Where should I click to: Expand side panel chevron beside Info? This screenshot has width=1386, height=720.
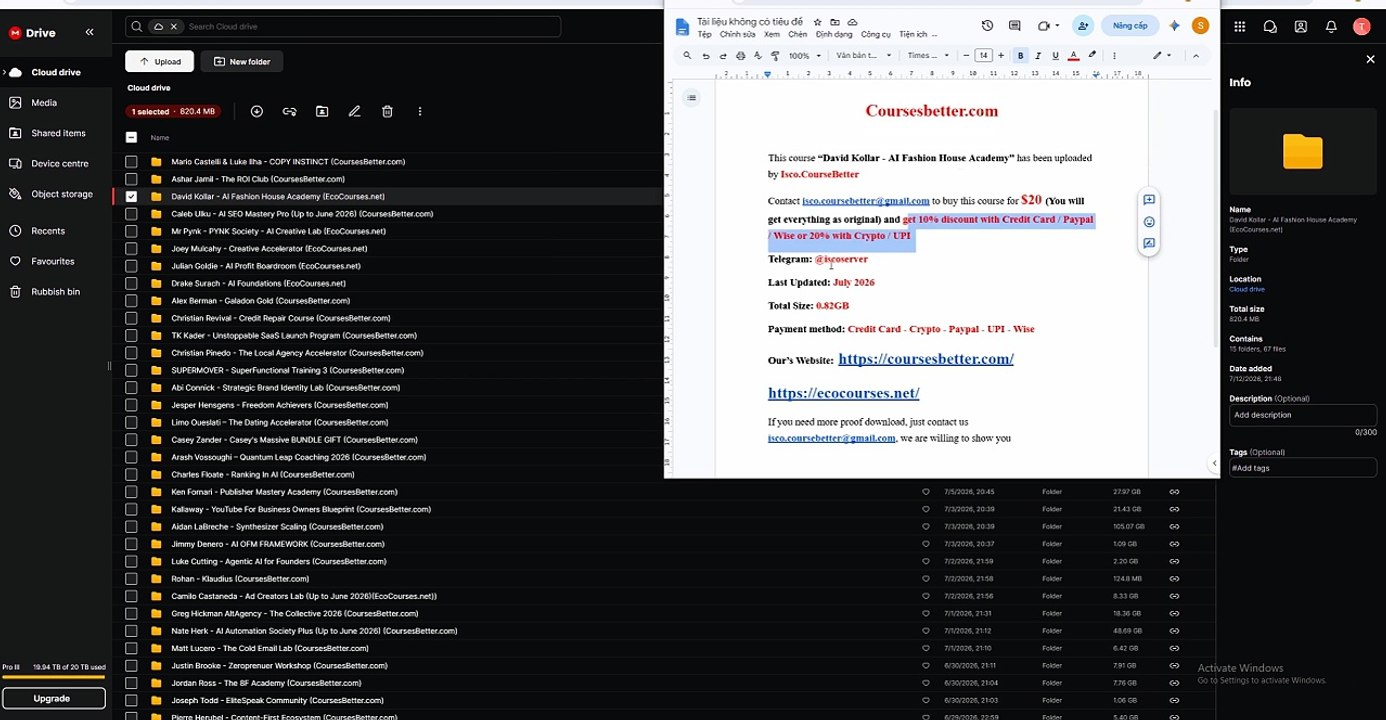1214,464
